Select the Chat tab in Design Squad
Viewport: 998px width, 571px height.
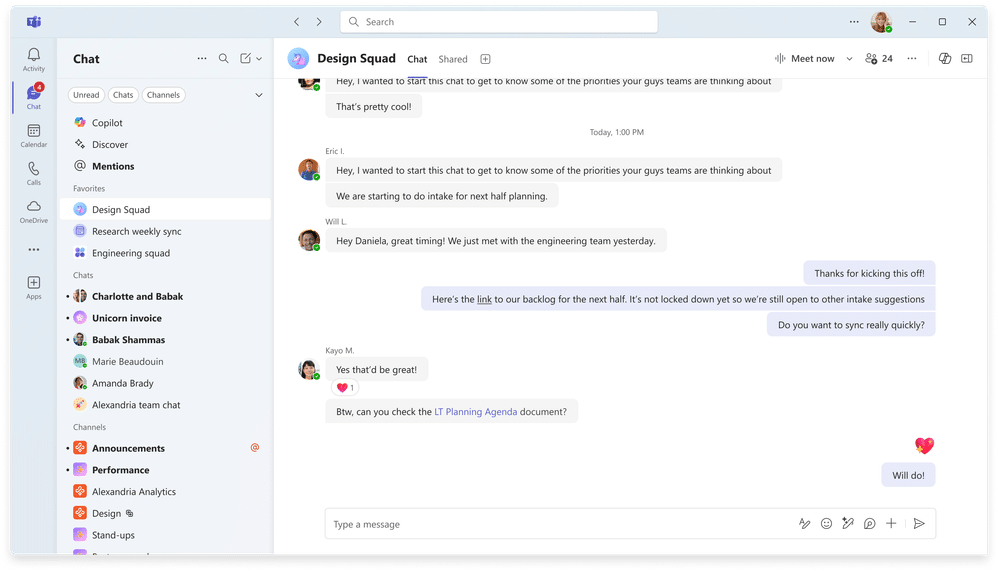pyautogui.click(x=417, y=60)
